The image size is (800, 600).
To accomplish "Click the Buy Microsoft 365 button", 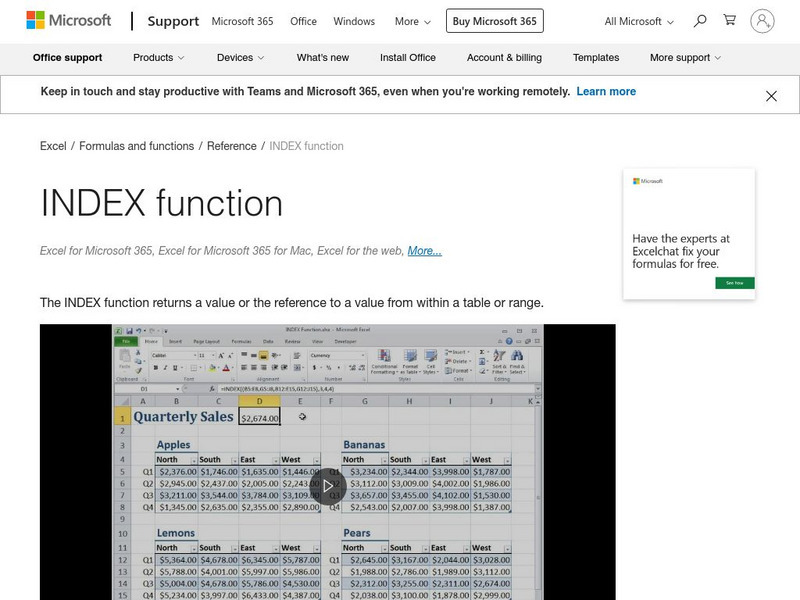I will 494,21.
